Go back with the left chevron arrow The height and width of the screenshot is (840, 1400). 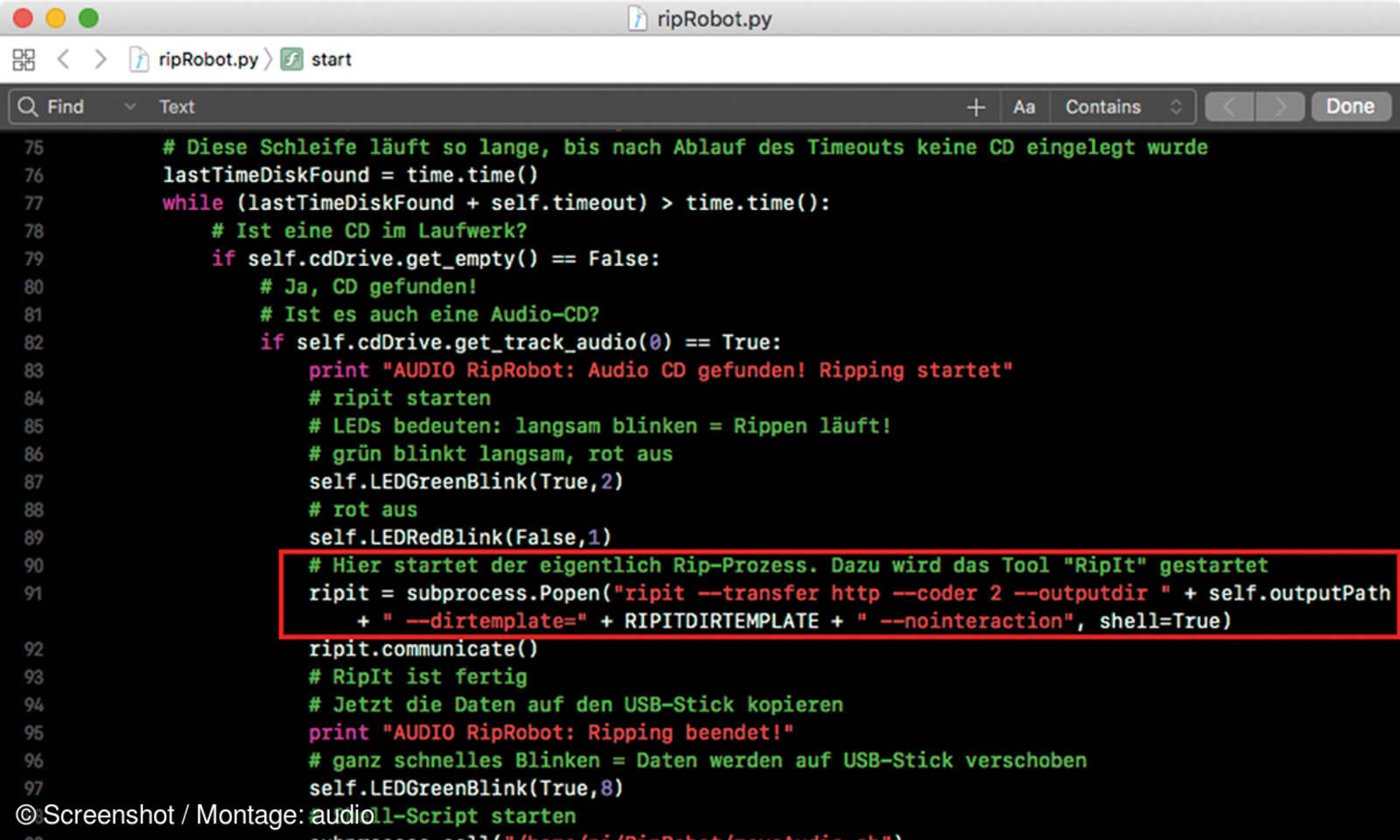click(x=63, y=59)
